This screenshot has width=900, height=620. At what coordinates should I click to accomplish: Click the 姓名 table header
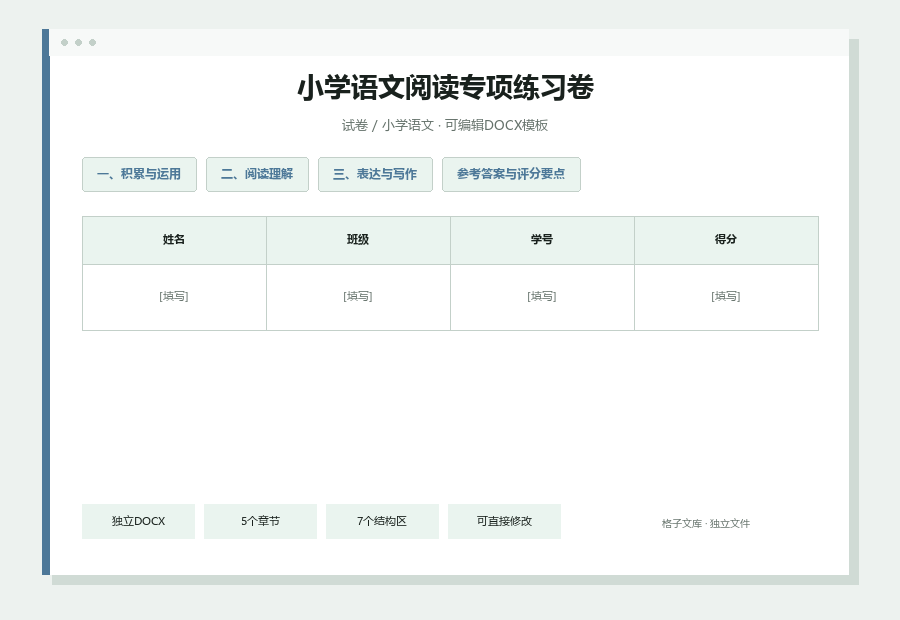click(x=174, y=240)
